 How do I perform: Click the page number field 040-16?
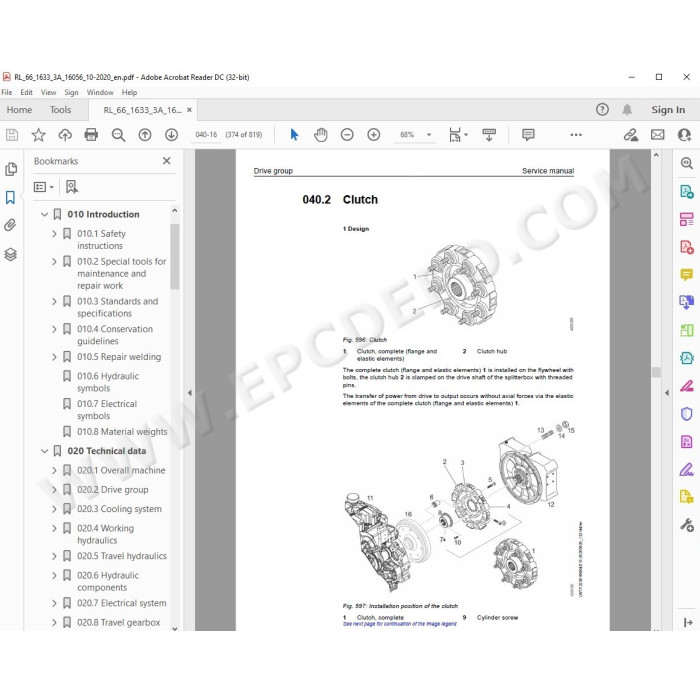[x=206, y=135]
